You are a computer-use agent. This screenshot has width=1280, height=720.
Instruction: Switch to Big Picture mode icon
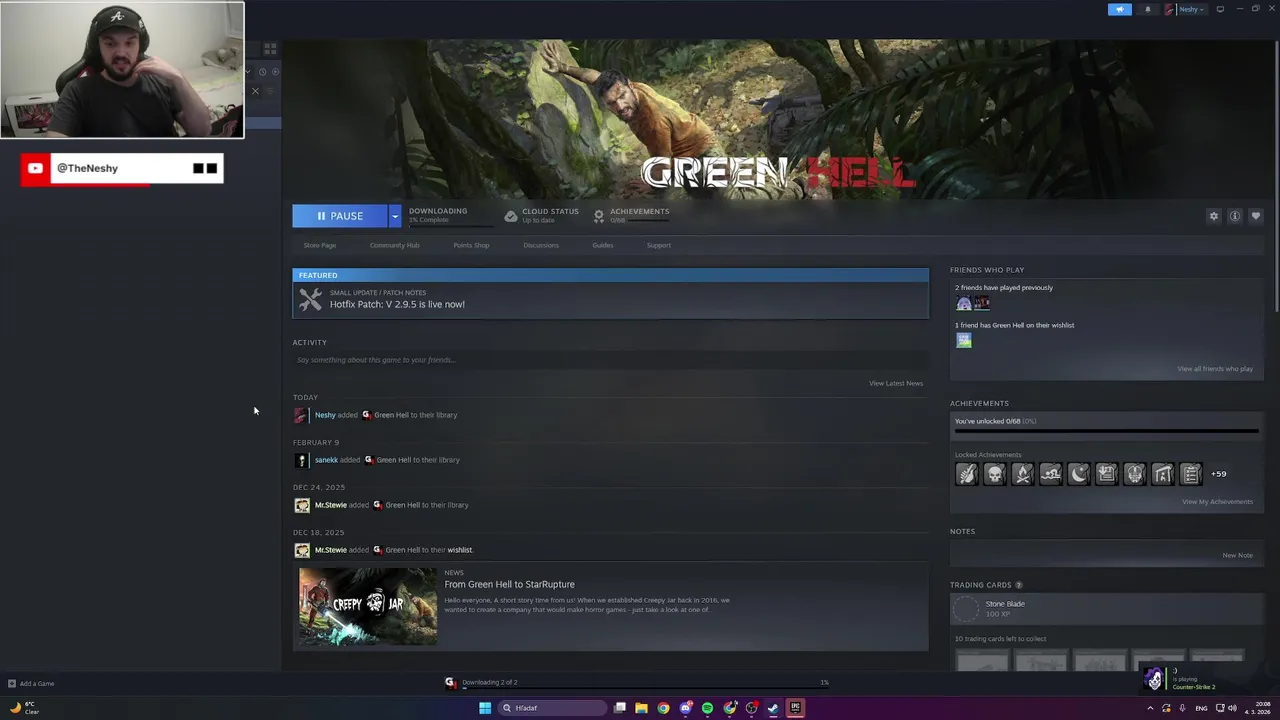(x=1220, y=9)
